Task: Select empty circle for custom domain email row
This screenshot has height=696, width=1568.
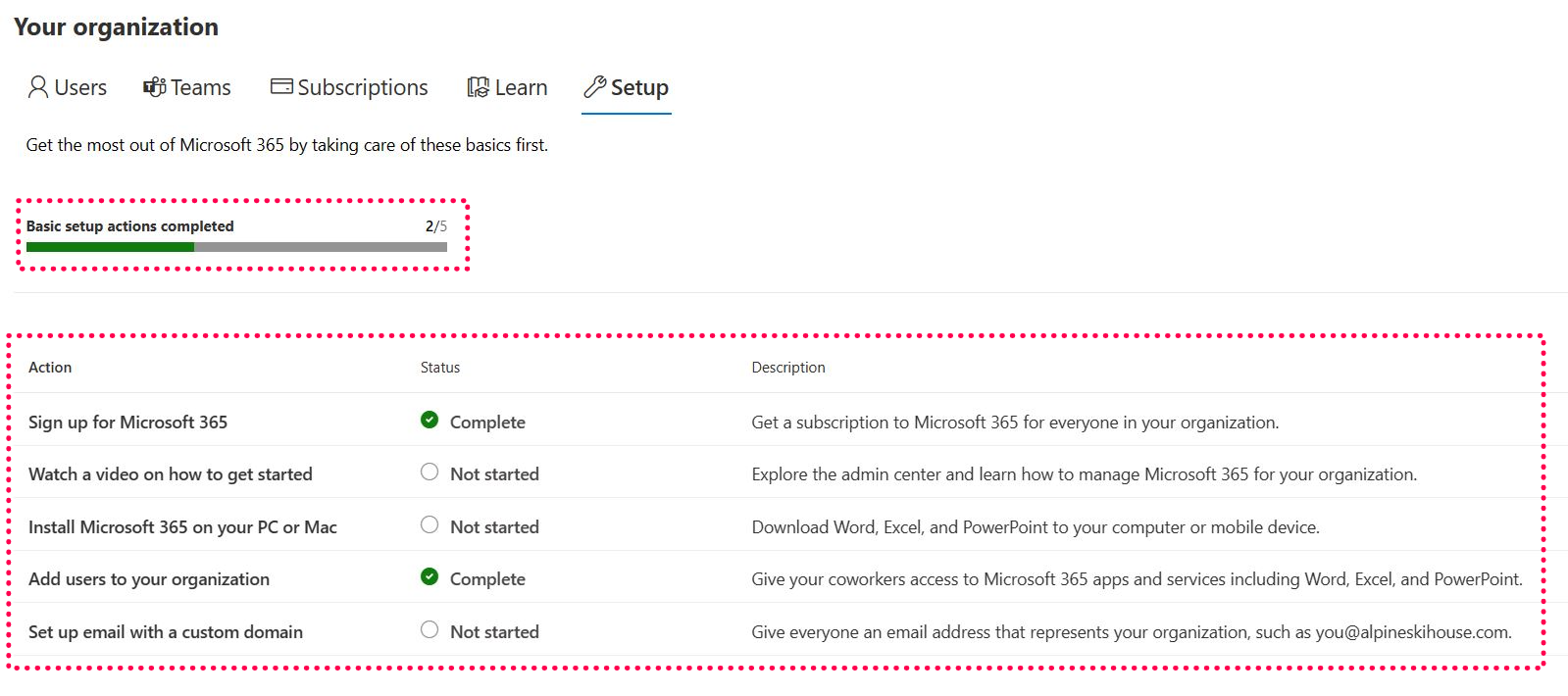Action: 430,630
